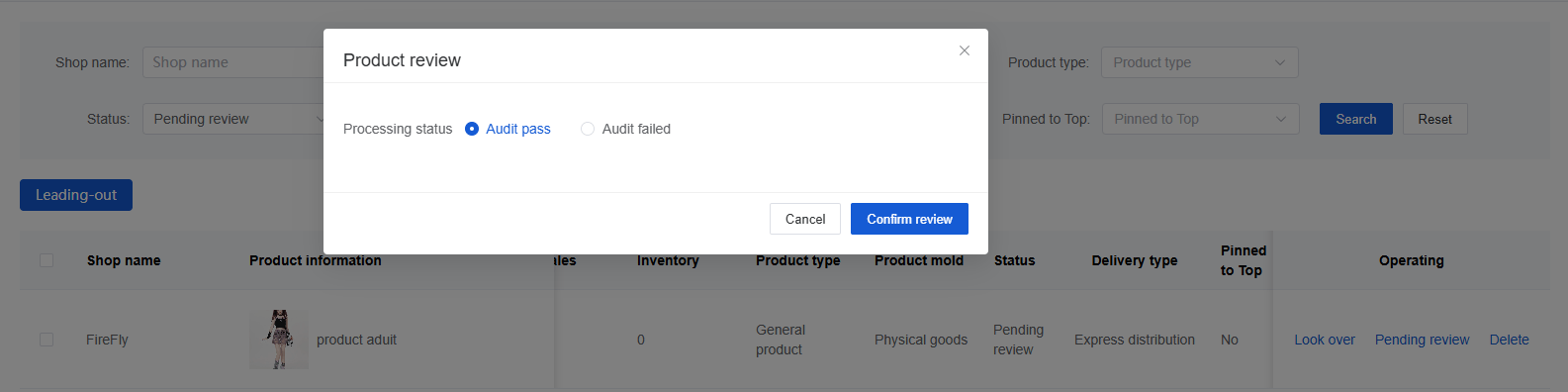This screenshot has width=1568, height=392.
Task: Click the 'Express distribution' delivery cell
Action: coord(1135,340)
